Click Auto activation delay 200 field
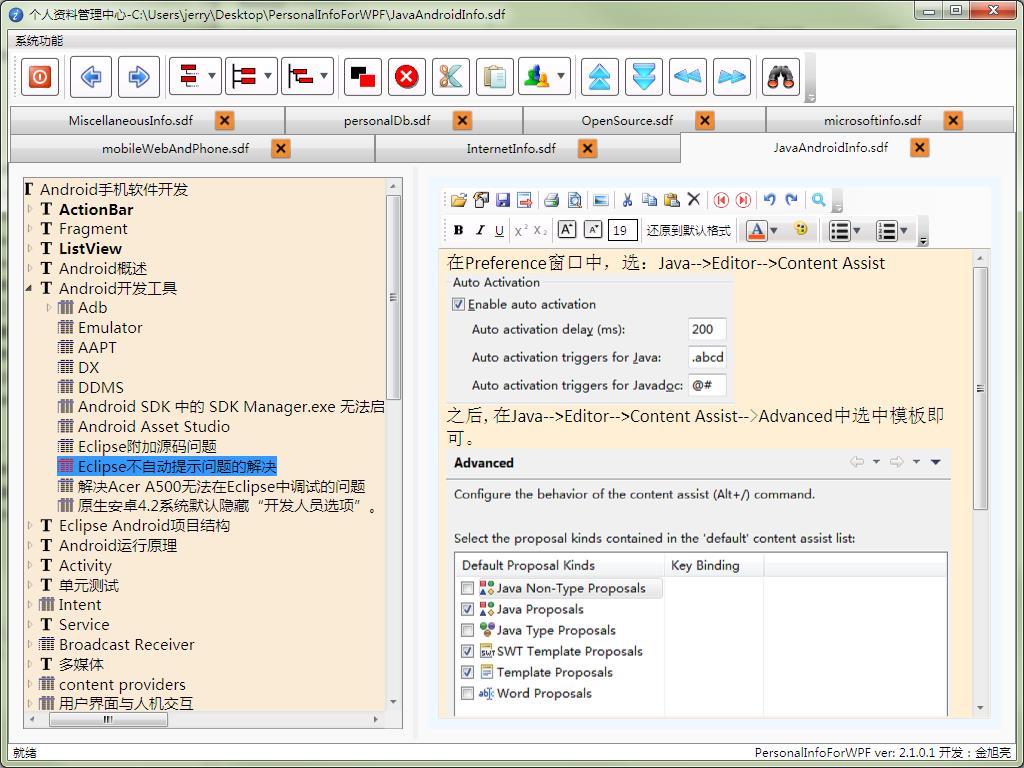Viewport: 1024px width, 768px height. point(707,329)
